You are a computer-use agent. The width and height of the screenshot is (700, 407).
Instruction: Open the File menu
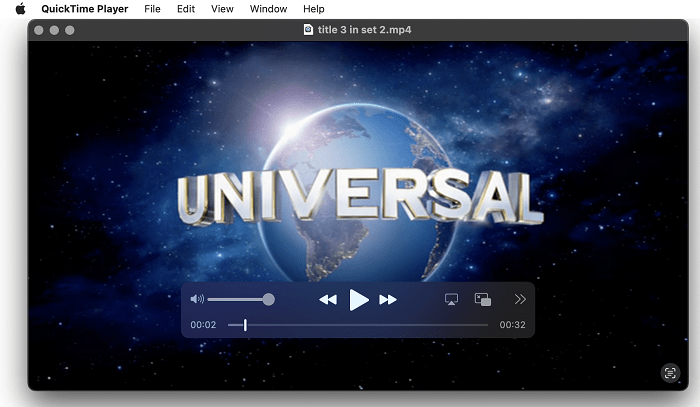152,9
